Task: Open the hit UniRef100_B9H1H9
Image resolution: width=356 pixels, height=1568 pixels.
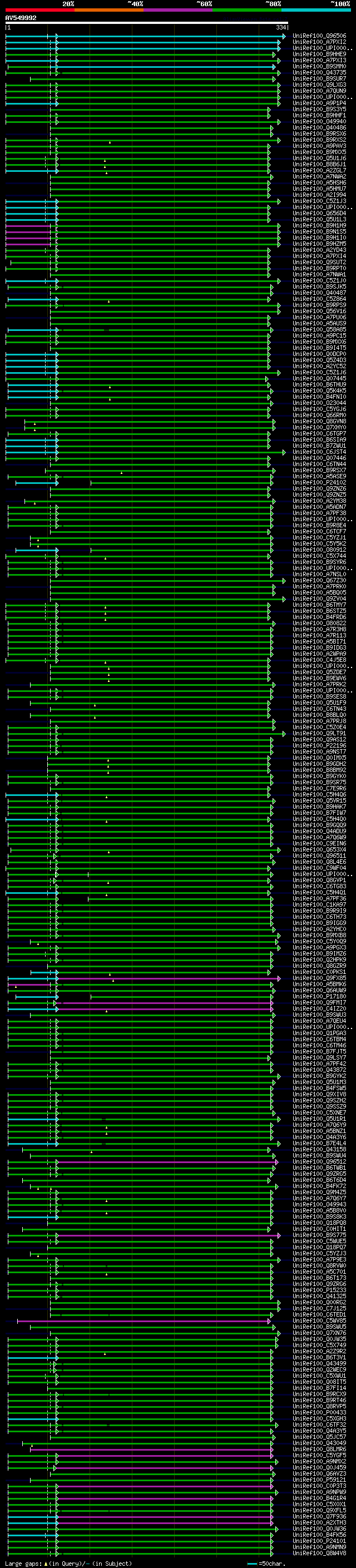Action: tap(319, 226)
